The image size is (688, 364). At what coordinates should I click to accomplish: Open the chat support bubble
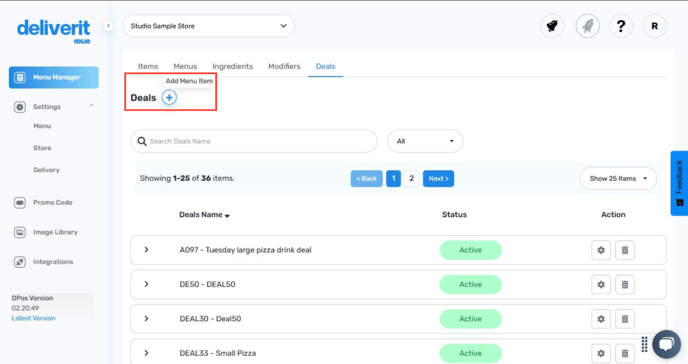click(x=666, y=344)
